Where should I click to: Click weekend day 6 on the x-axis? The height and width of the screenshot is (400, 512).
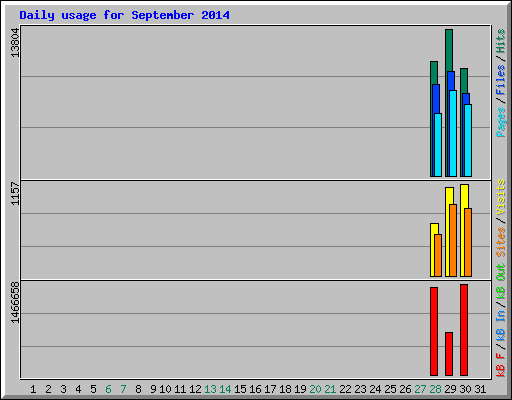[x=108, y=389]
